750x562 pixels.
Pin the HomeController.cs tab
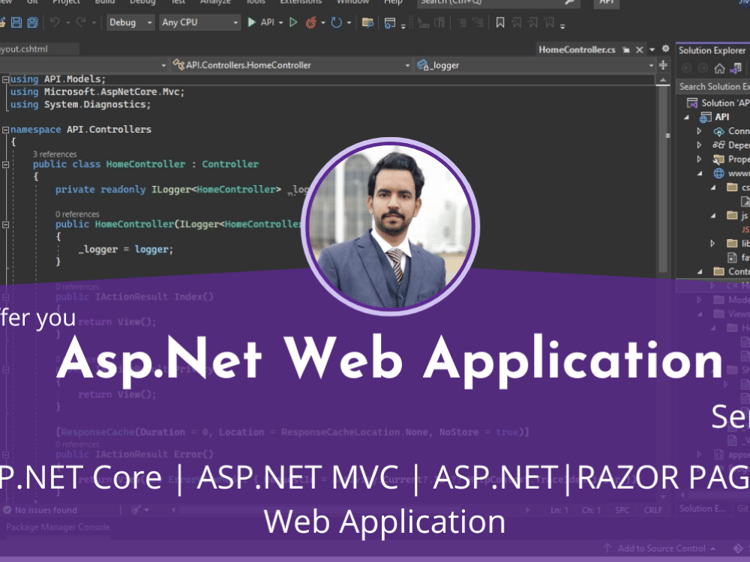tap(626, 50)
